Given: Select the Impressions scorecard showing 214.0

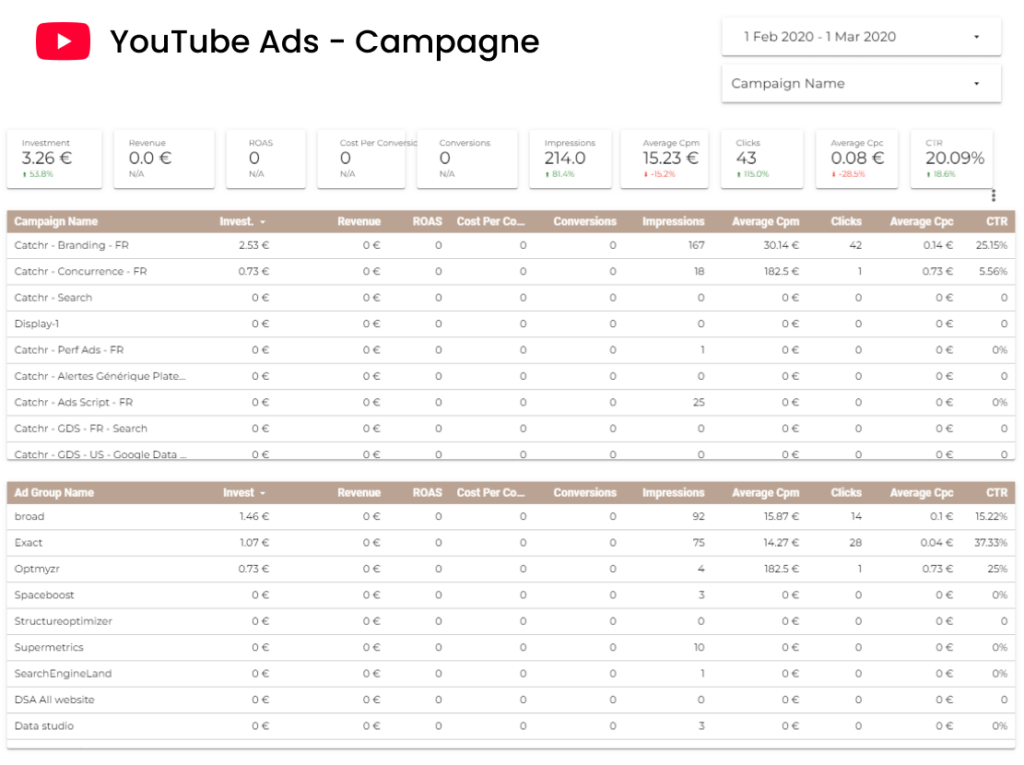Looking at the screenshot, I should pos(566,158).
